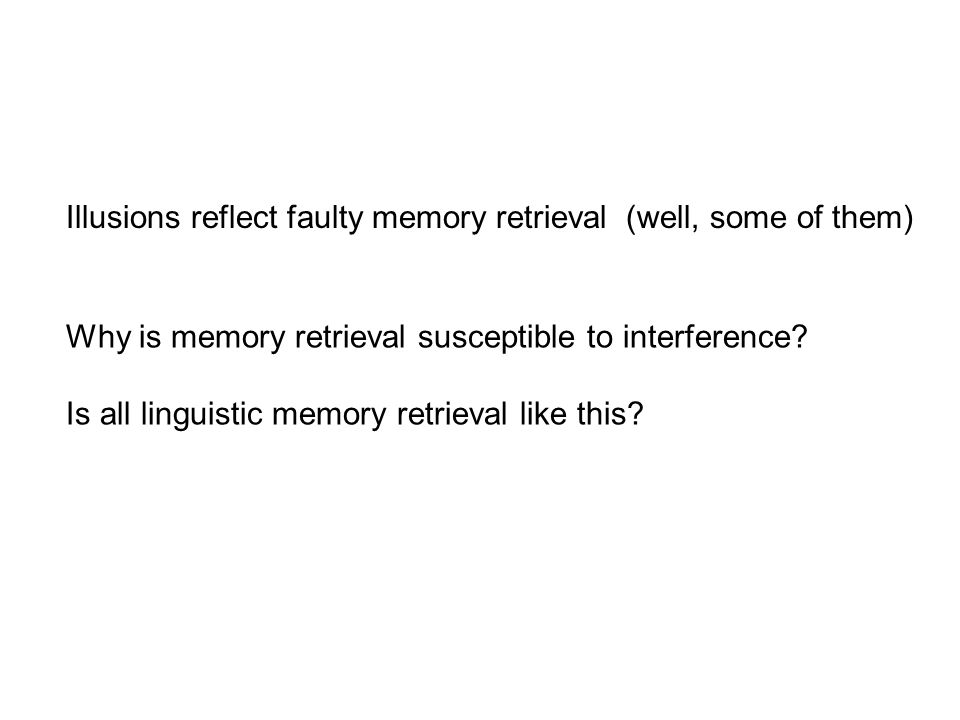Click "retrieval" in the "Why is" question

tap(350, 337)
